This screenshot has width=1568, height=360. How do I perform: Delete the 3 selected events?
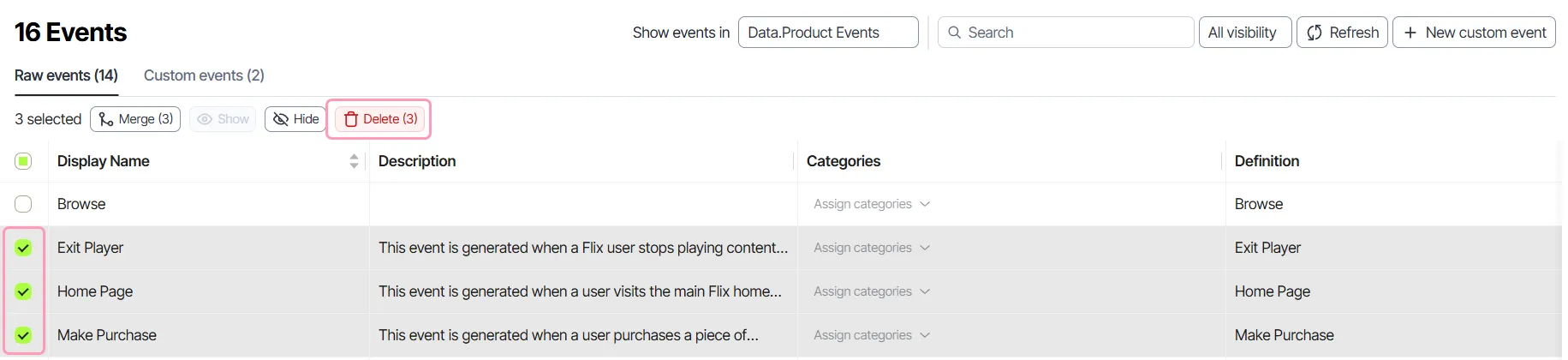click(379, 119)
